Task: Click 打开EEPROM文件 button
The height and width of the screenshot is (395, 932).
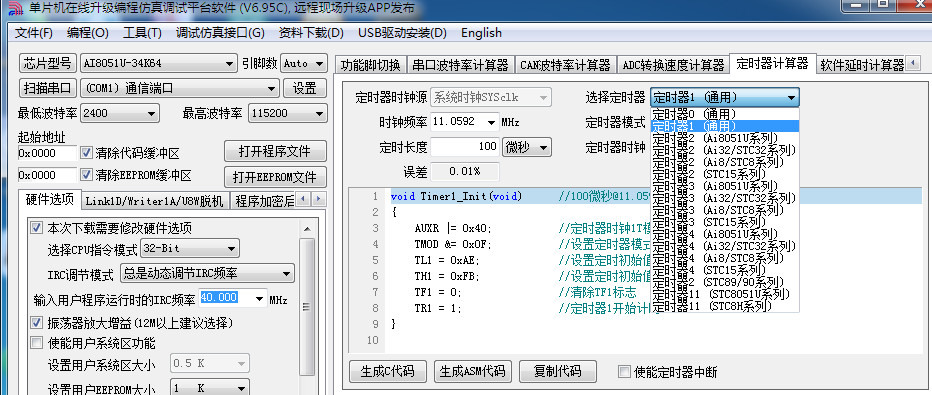Action: [x=275, y=176]
